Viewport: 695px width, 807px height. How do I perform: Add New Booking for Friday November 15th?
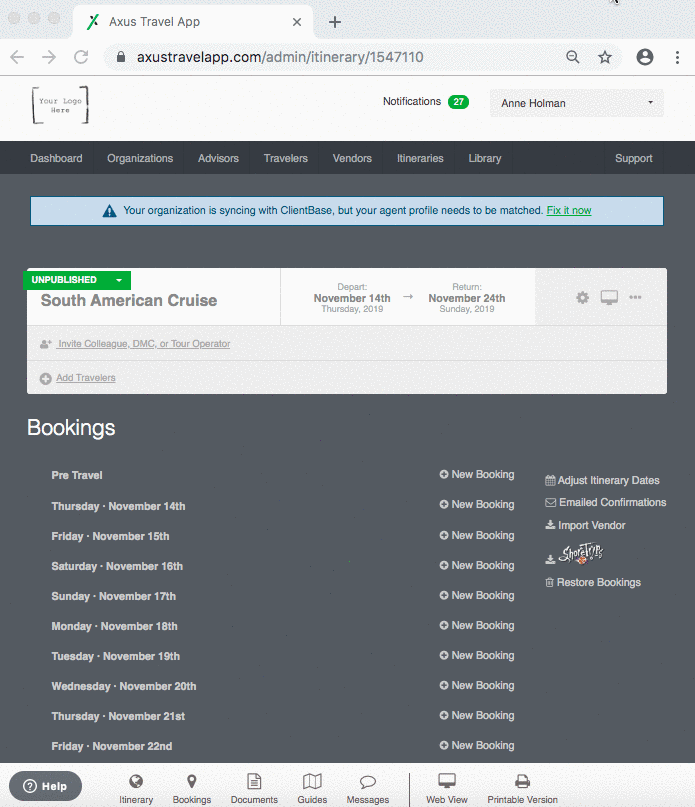[477, 535]
